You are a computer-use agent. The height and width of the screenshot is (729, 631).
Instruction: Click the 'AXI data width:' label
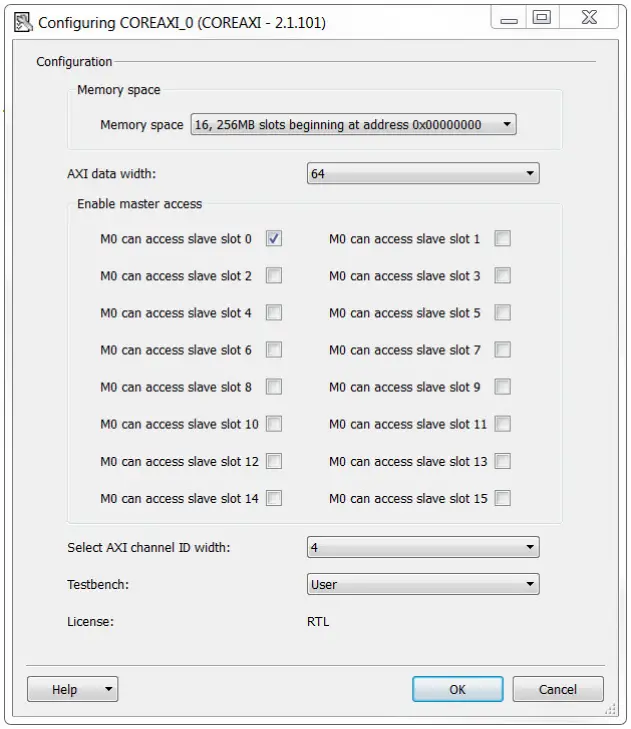tap(112, 174)
